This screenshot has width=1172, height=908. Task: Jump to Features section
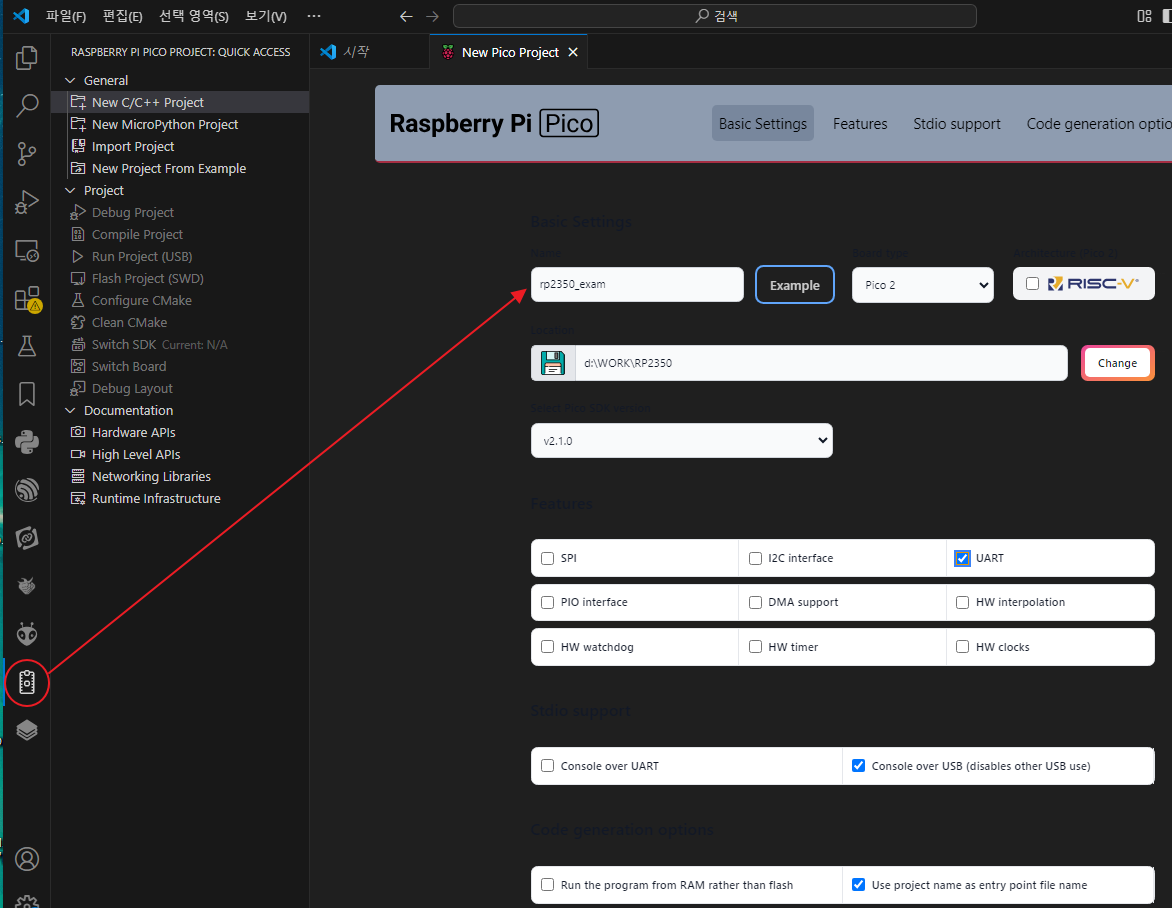pos(860,124)
